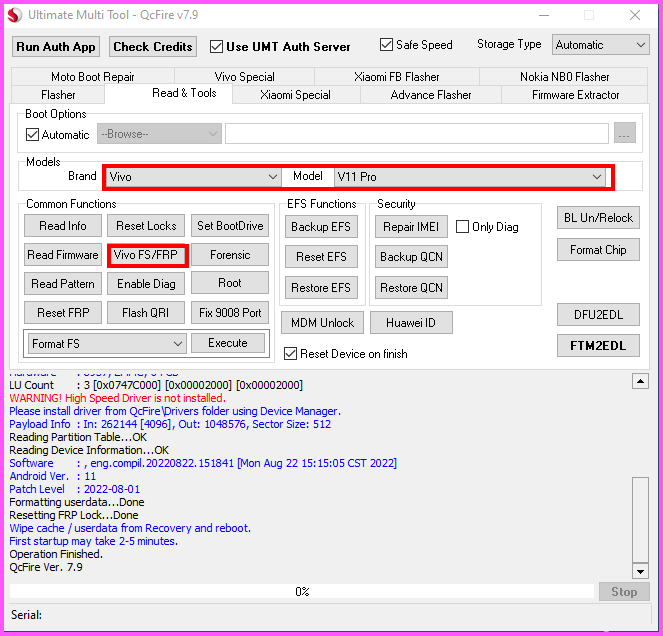Image resolution: width=663 pixels, height=636 pixels.
Task: Click the Repair IMEI button
Action: coord(411,227)
